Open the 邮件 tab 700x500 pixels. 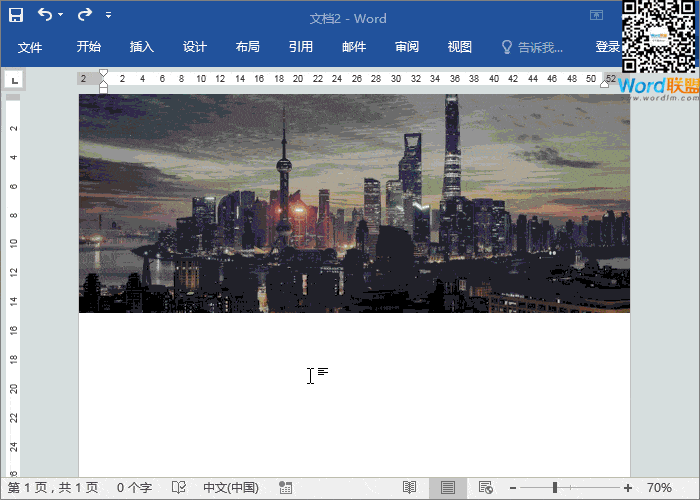(x=354, y=47)
